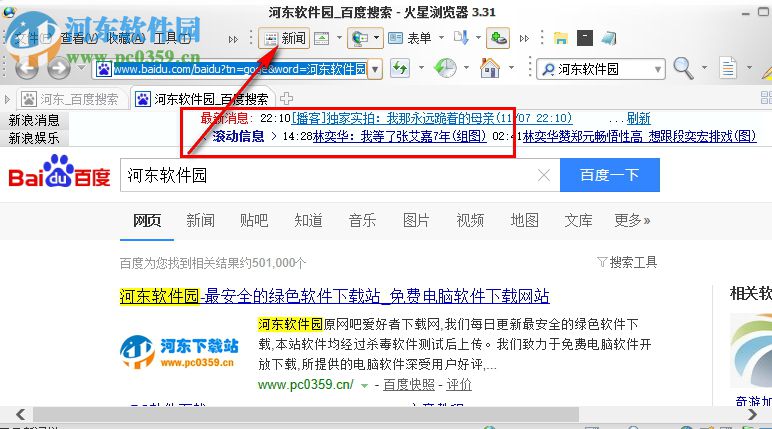Click the Baidu logo
This screenshot has height=429, width=772.
(x=60, y=171)
